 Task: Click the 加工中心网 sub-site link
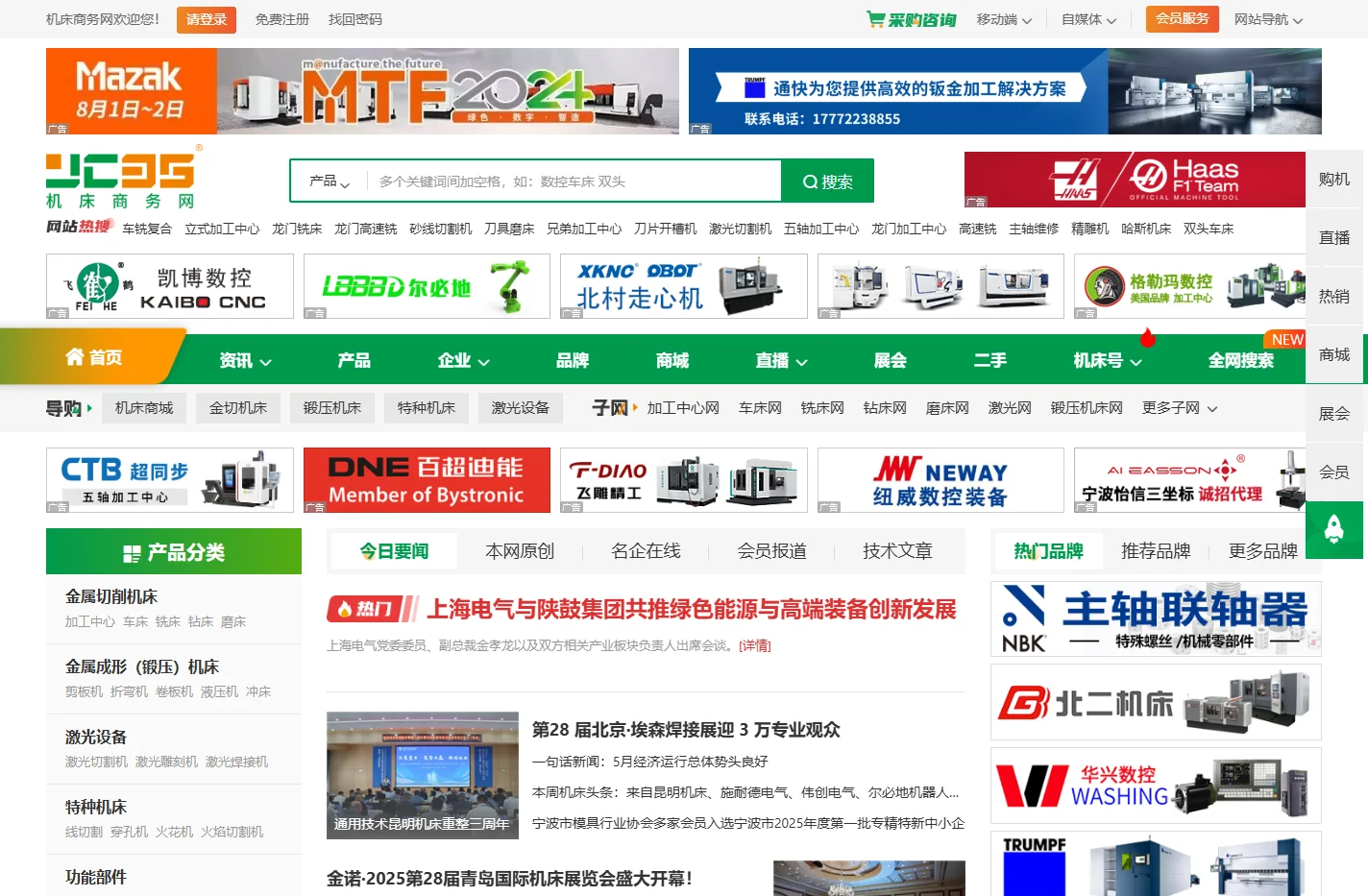pyautogui.click(x=683, y=408)
